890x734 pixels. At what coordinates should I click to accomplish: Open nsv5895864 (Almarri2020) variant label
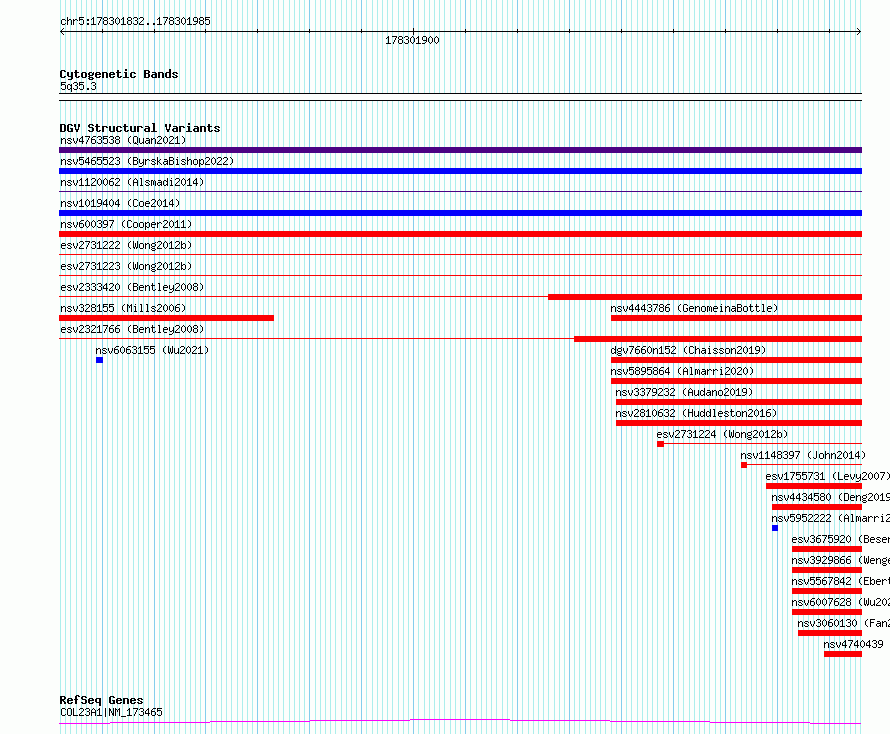coord(682,371)
